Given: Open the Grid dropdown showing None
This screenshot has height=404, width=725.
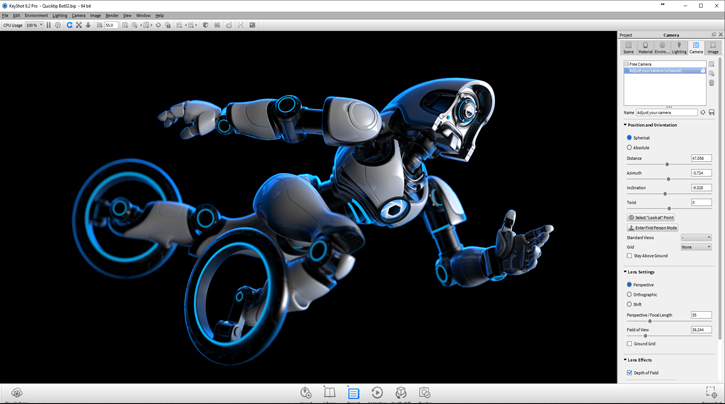Looking at the screenshot, I should point(696,247).
